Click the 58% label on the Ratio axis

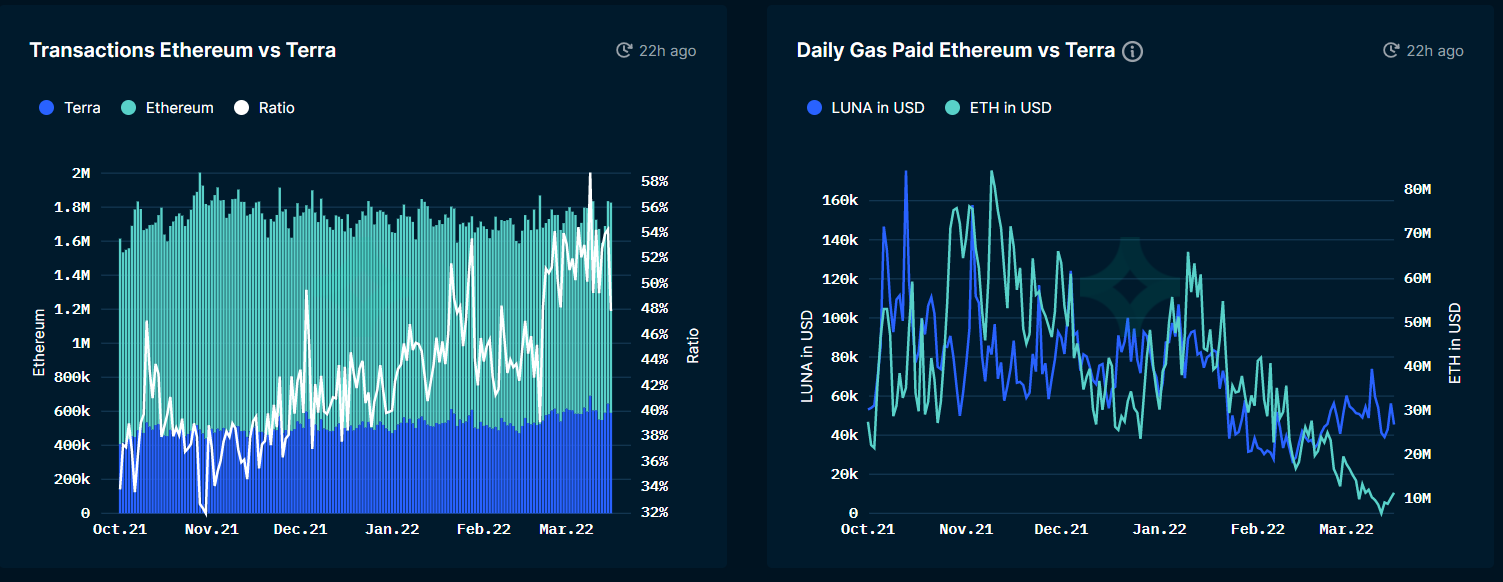tap(654, 181)
